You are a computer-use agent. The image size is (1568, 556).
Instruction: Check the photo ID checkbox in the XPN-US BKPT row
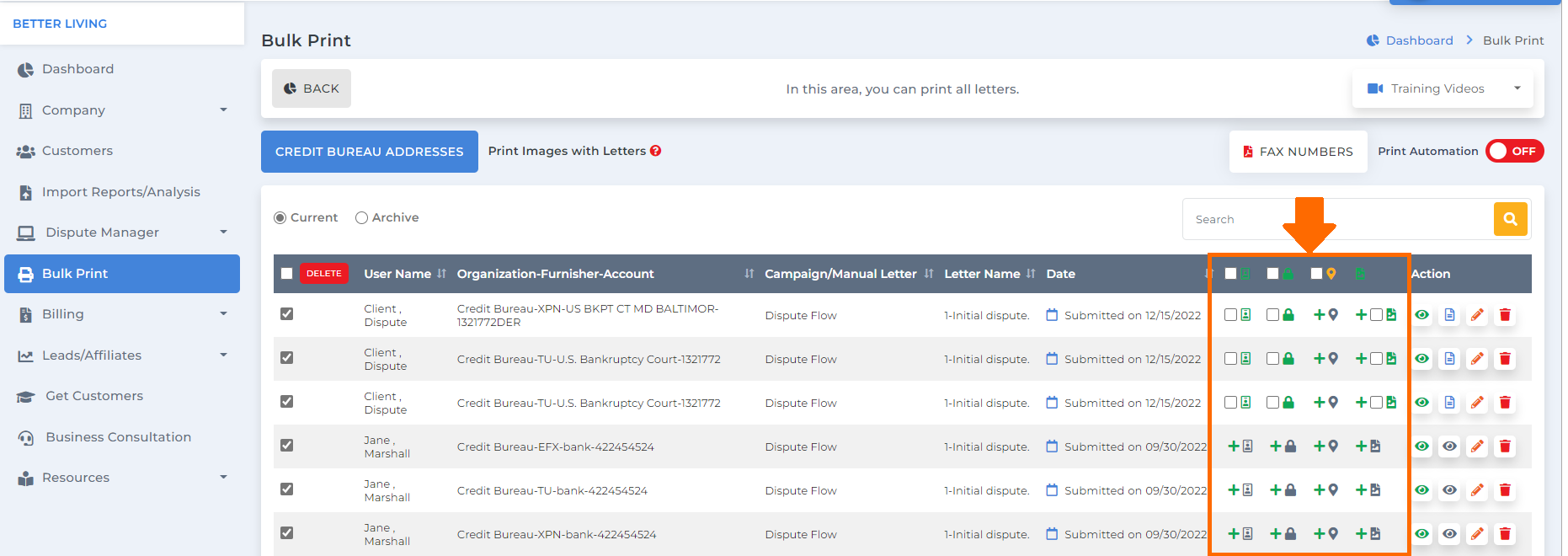click(1231, 315)
